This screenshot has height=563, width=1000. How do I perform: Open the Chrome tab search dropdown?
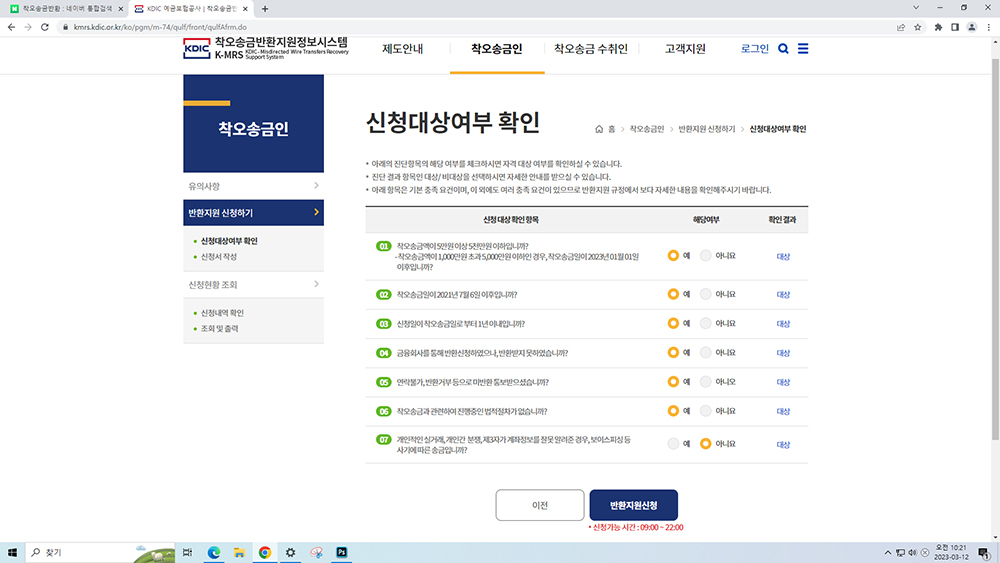916,8
